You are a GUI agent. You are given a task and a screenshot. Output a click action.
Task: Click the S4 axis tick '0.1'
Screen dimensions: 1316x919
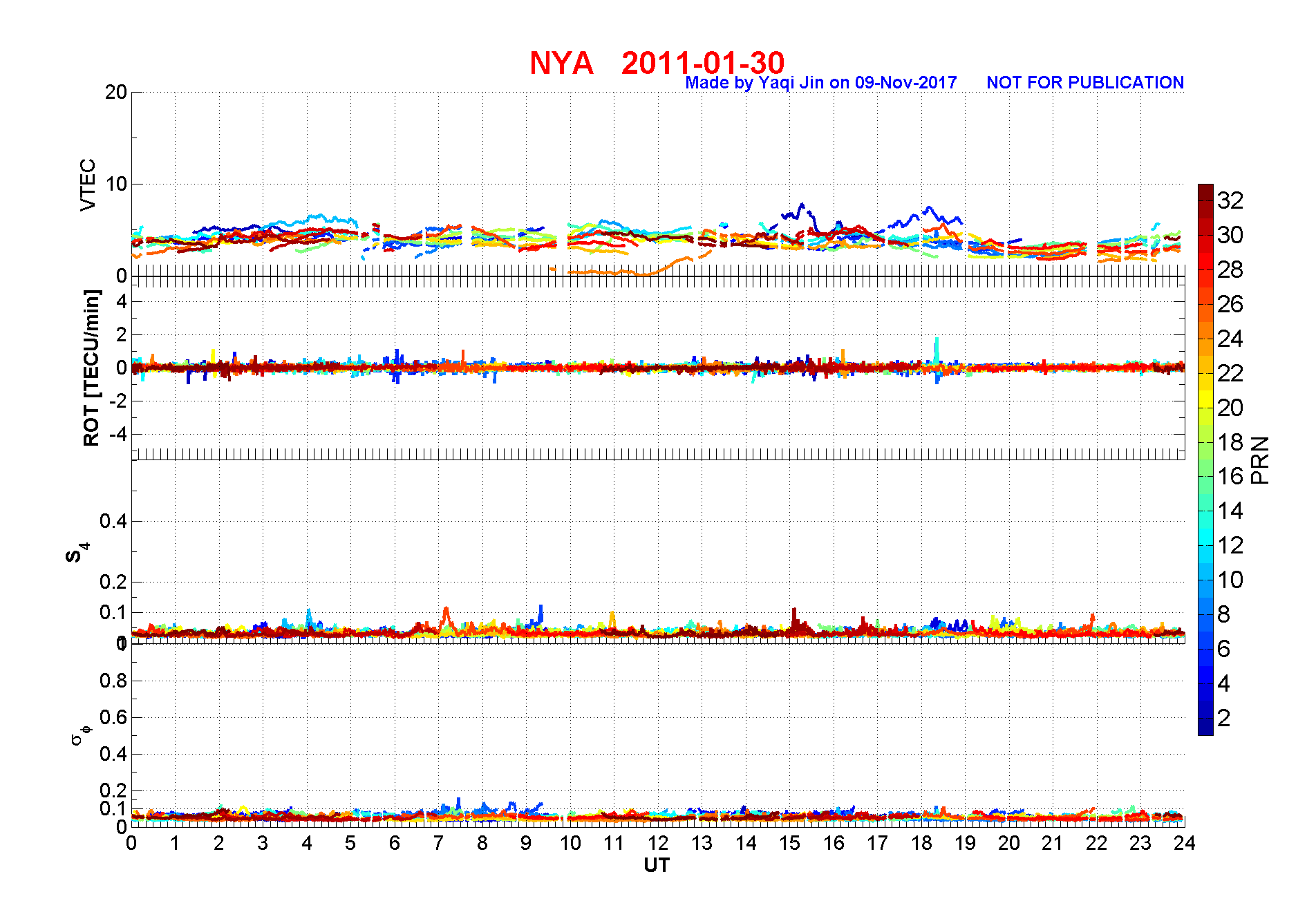113,612
